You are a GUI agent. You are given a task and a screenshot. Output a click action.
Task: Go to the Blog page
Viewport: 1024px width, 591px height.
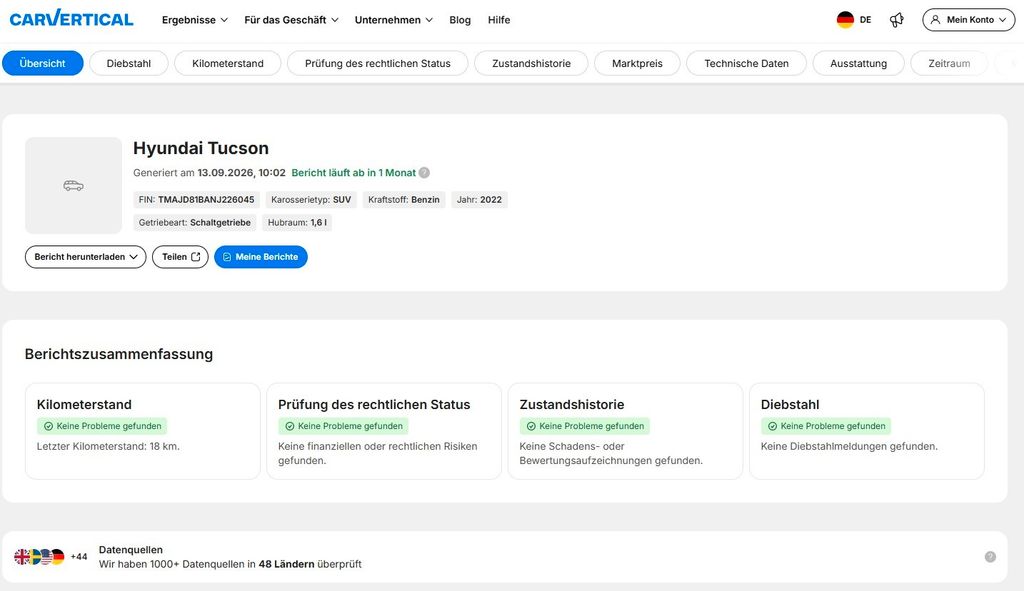(x=460, y=20)
